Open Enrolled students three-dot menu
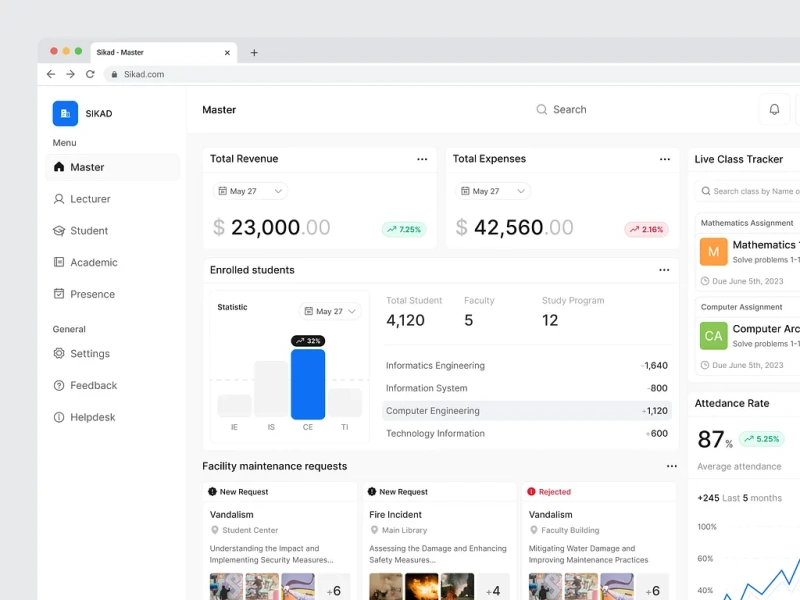The height and width of the screenshot is (600, 800). click(664, 270)
